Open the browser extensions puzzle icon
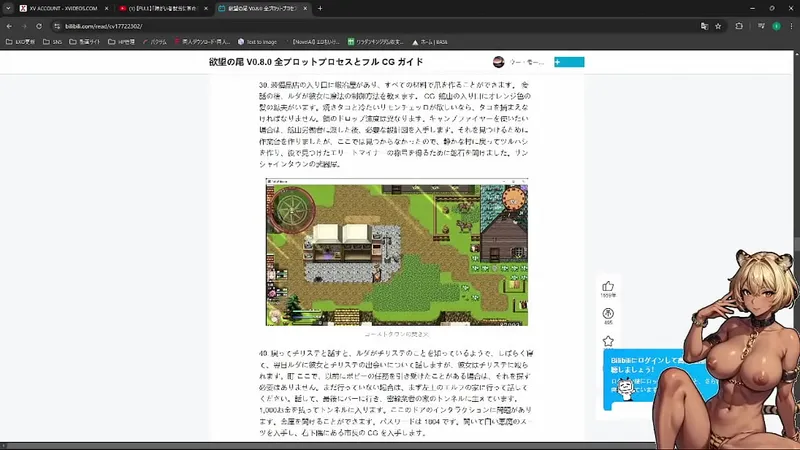 [x=739, y=26]
